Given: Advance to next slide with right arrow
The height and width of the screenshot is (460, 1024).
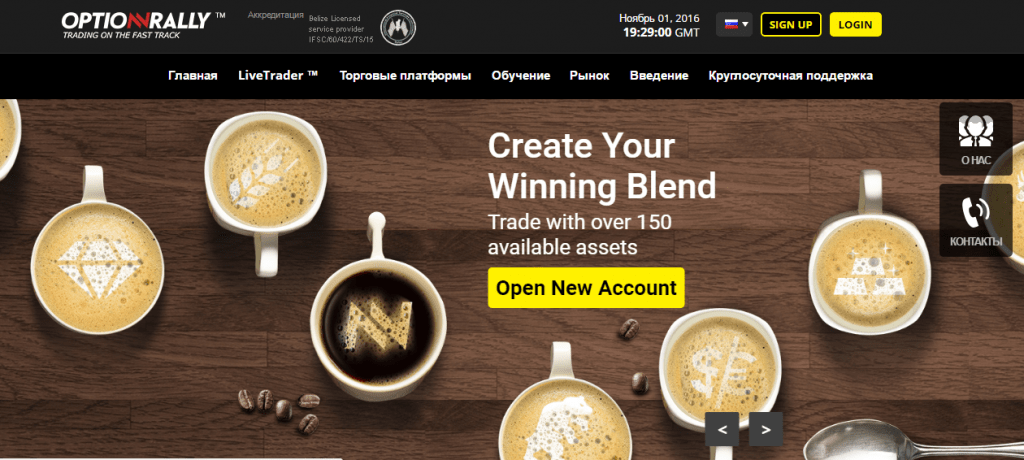Looking at the screenshot, I should click(x=765, y=429).
